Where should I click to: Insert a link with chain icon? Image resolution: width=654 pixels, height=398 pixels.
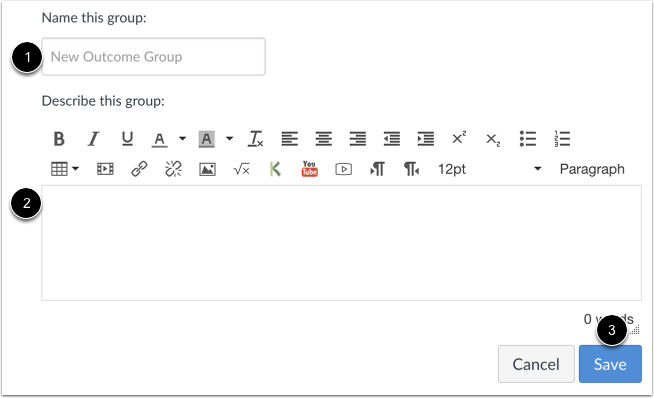[139, 169]
